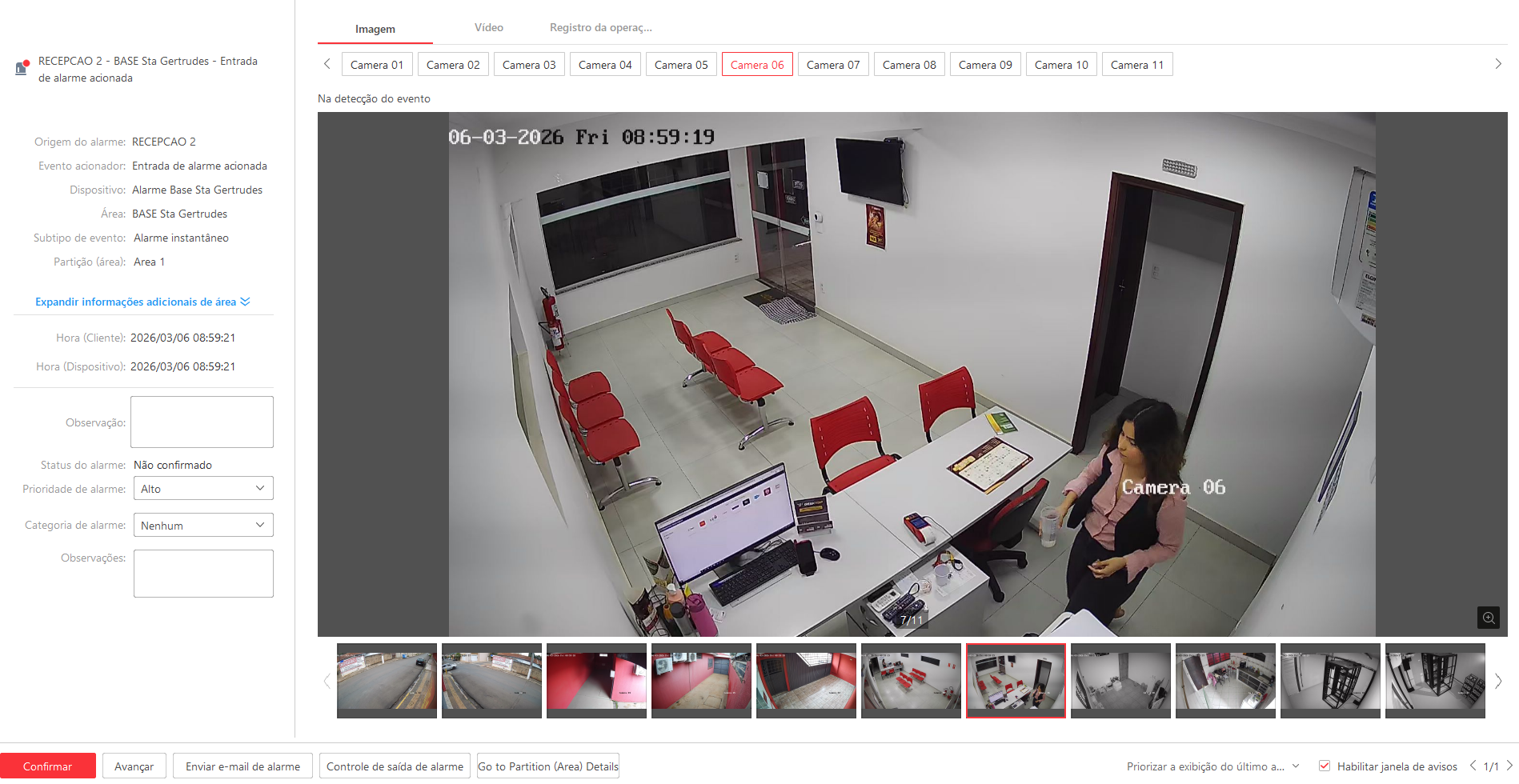Select the first street camera thumbnail
1519x784 pixels.
tap(387, 680)
